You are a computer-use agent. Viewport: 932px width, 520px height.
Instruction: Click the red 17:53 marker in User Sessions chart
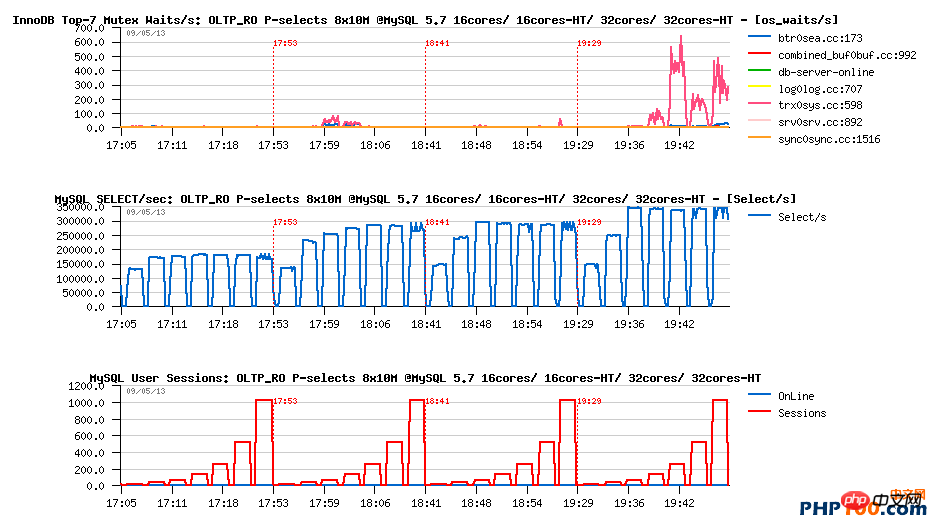(285, 401)
